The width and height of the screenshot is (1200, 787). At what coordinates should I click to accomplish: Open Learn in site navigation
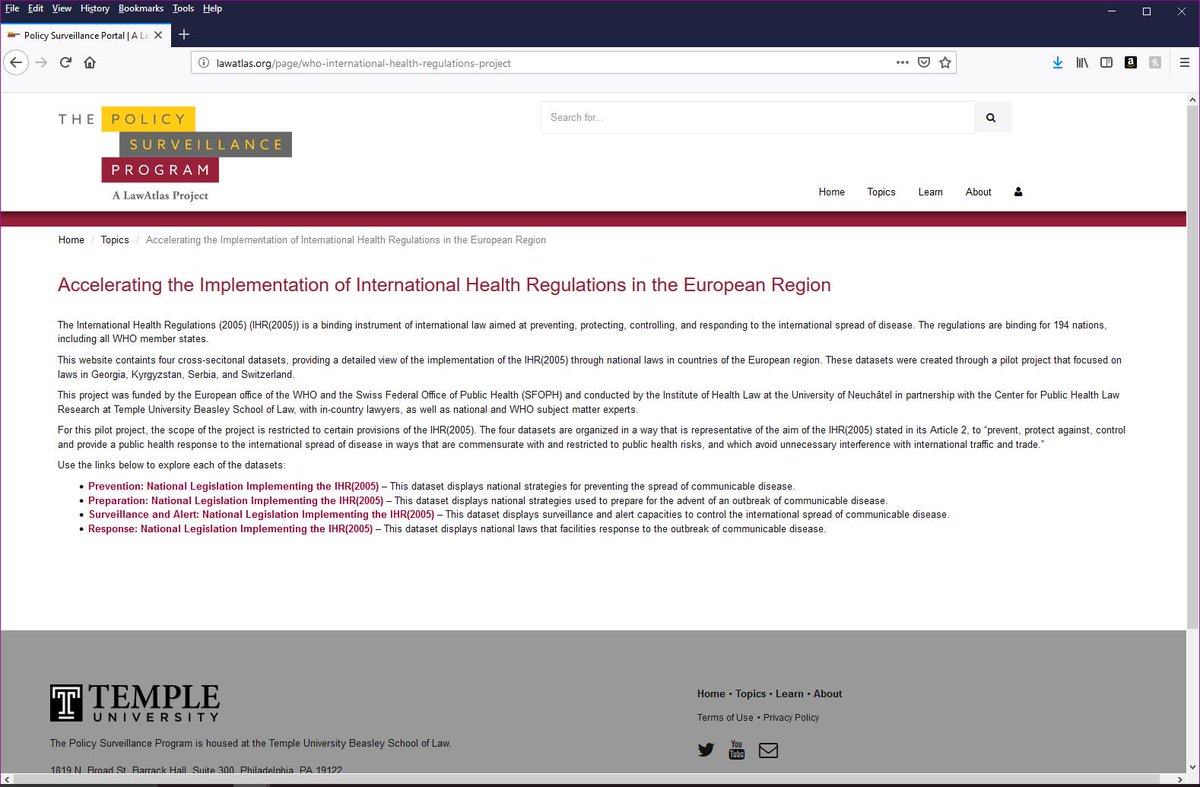coord(930,192)
